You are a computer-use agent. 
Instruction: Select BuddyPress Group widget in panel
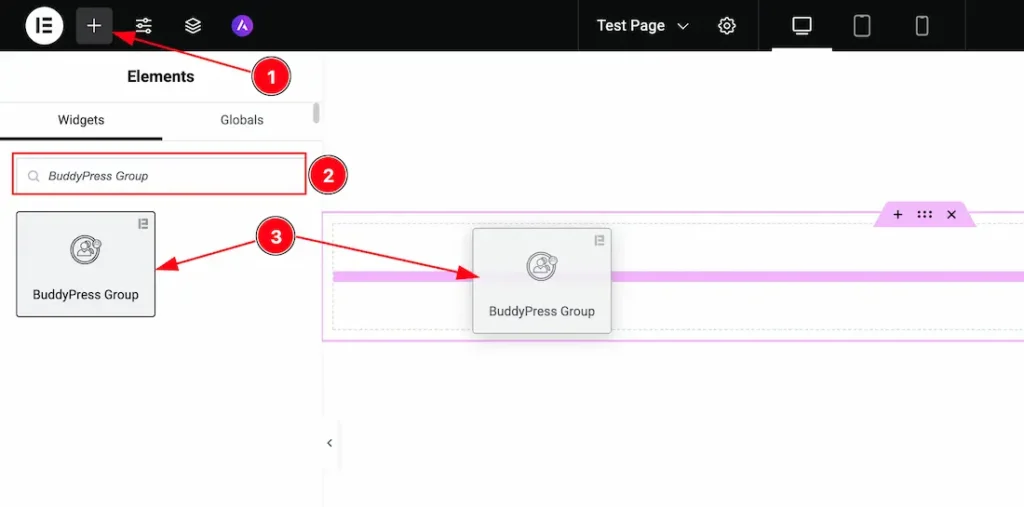pos(86,264)
